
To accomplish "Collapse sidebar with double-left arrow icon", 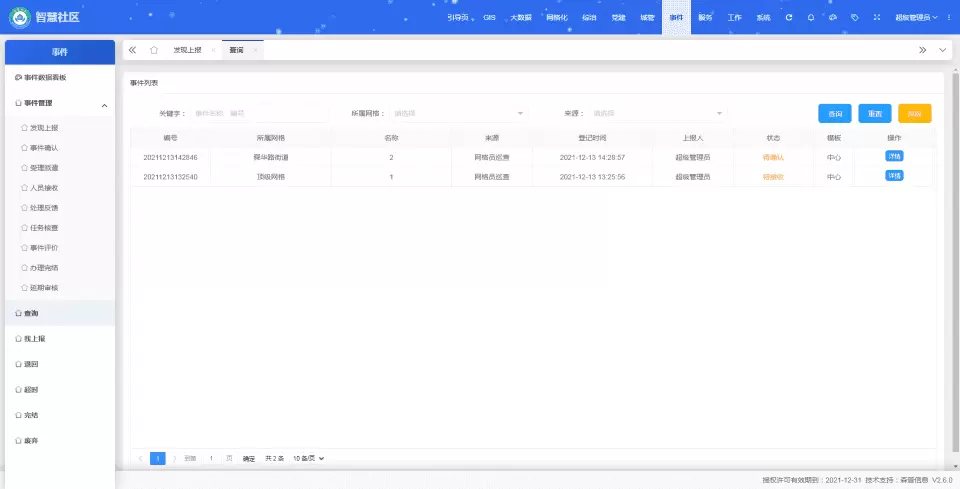I will point(132,50).
